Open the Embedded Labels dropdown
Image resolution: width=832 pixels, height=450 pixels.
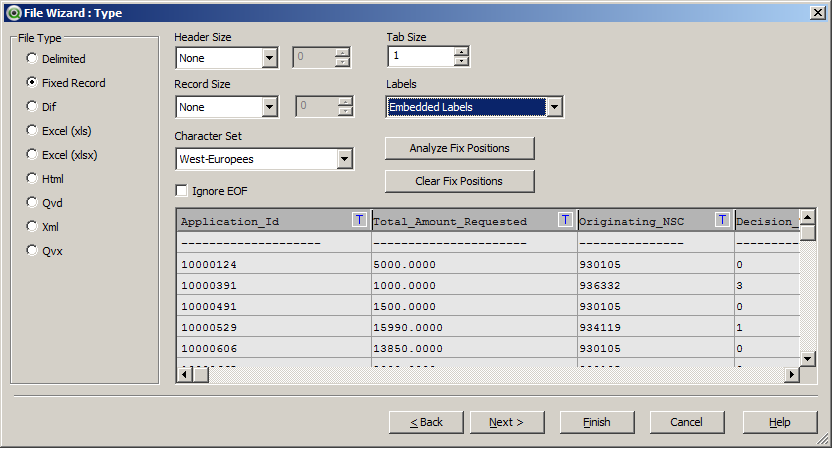click(x=554, y=107)
